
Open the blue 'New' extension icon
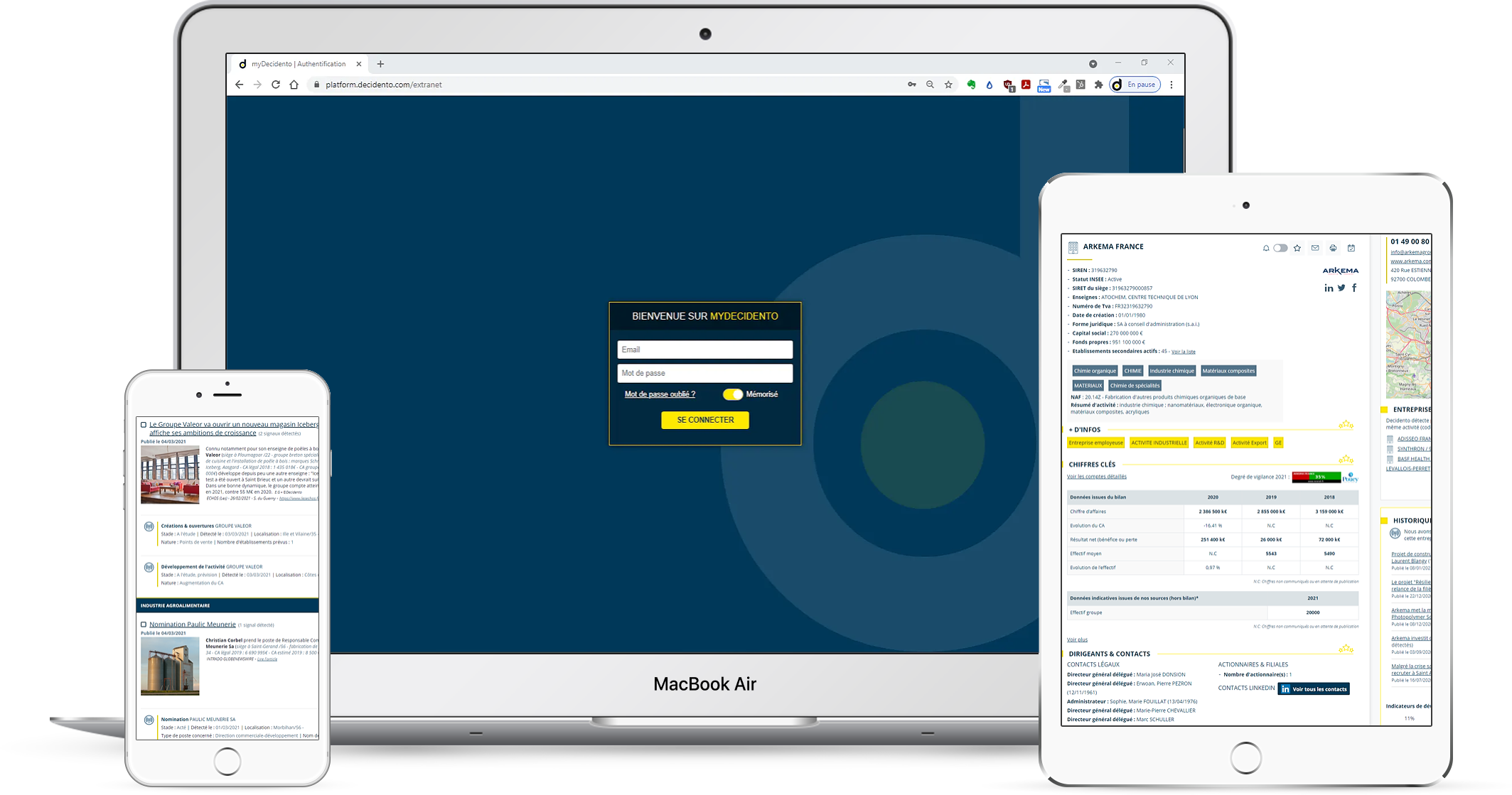point(1044,86)
